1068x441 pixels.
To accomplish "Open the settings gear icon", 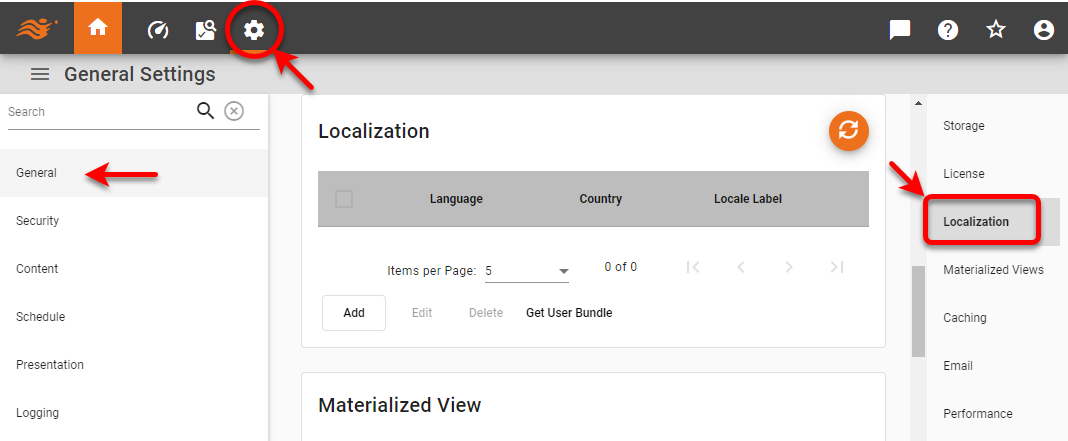I will [x=254, y=30].
